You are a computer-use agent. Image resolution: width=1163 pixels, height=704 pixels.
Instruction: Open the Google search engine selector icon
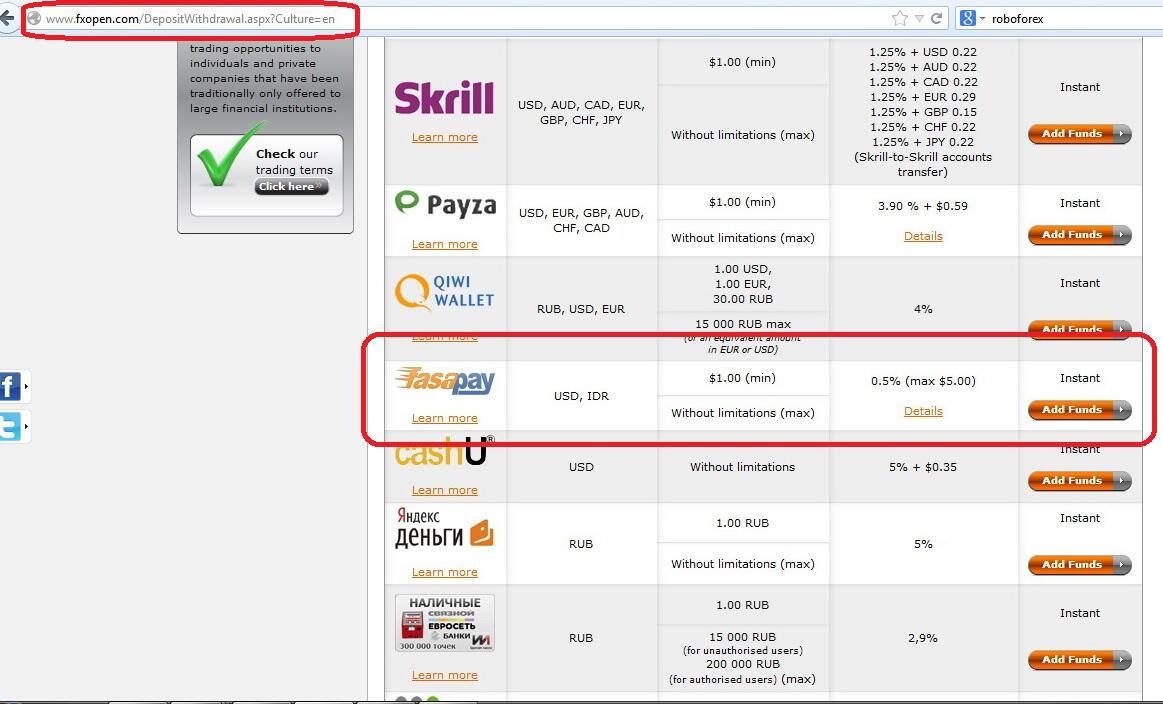point(967,19)
